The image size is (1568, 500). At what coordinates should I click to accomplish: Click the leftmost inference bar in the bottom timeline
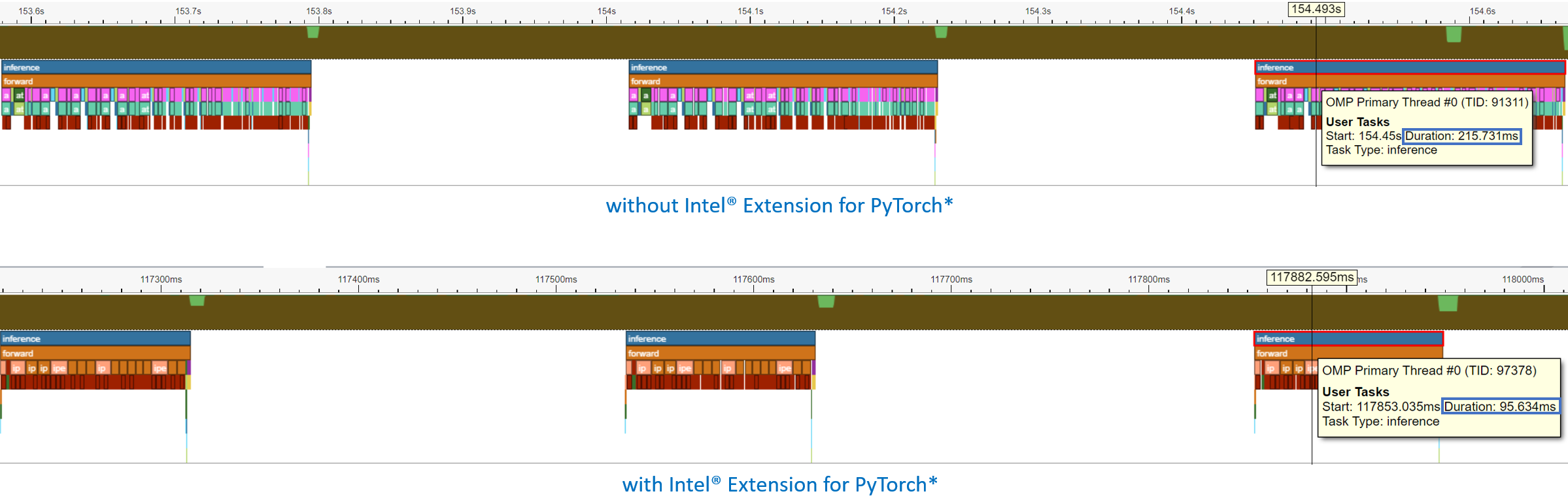(95, 339)
